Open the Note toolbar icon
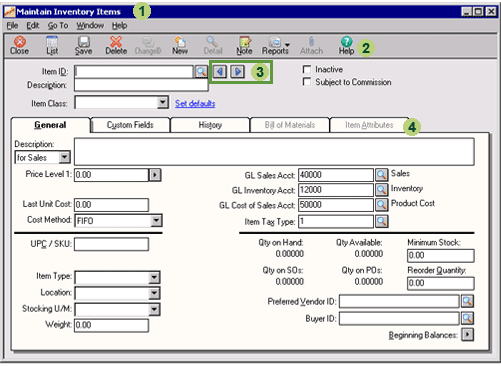This screenshot has width=501, height=366. (244, 45)
